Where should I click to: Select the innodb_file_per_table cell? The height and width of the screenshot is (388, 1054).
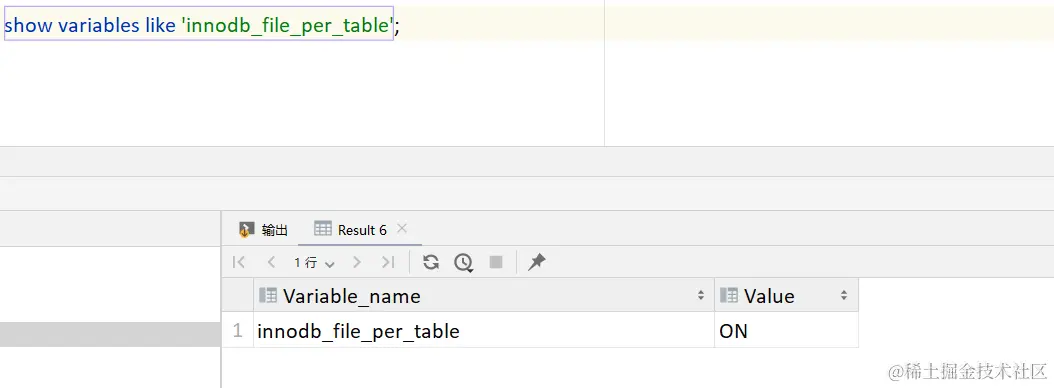pyautogui.click(x=484, y=330)
